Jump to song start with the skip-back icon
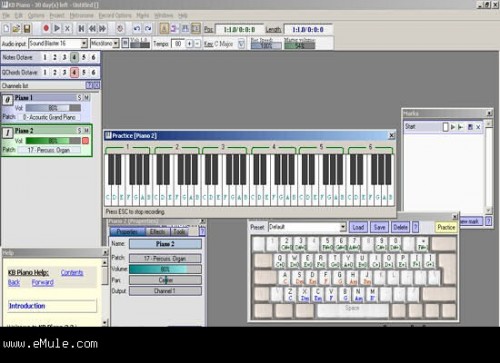Image resolution: width=500 pixels, height=363 pixels. click(x=81, y=29)
